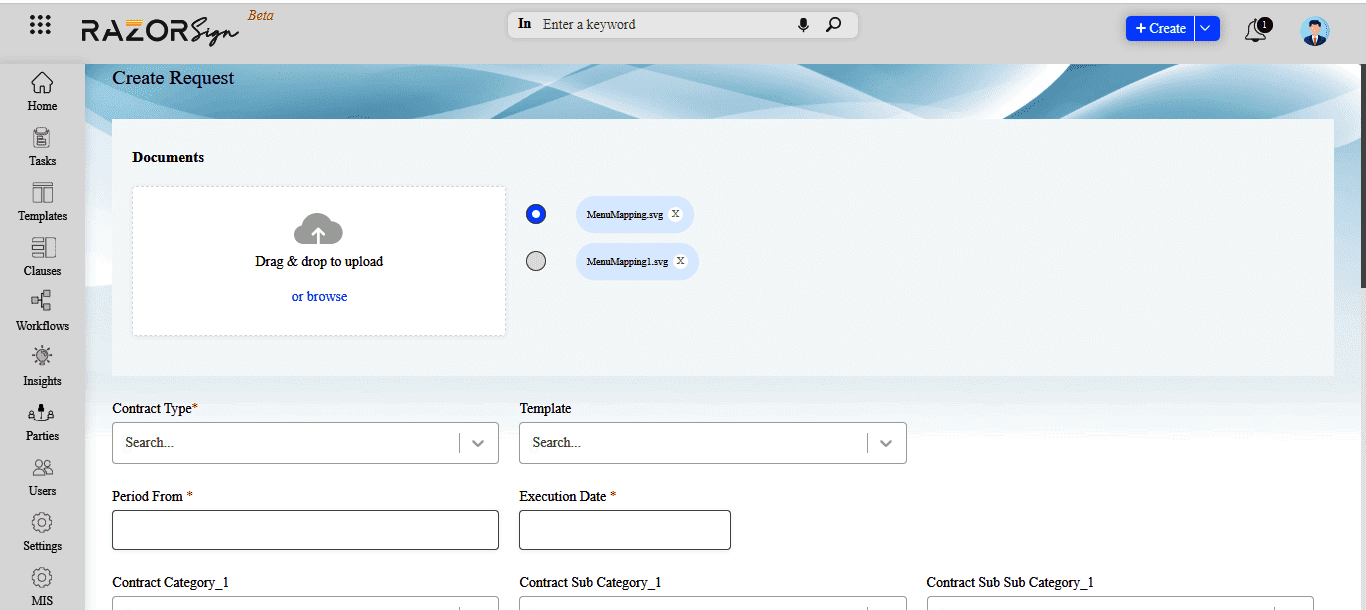Viewport: 1366px width, 610px height.
Task: Click the 'Documents' section label
Action: click(x=168, y=157)
